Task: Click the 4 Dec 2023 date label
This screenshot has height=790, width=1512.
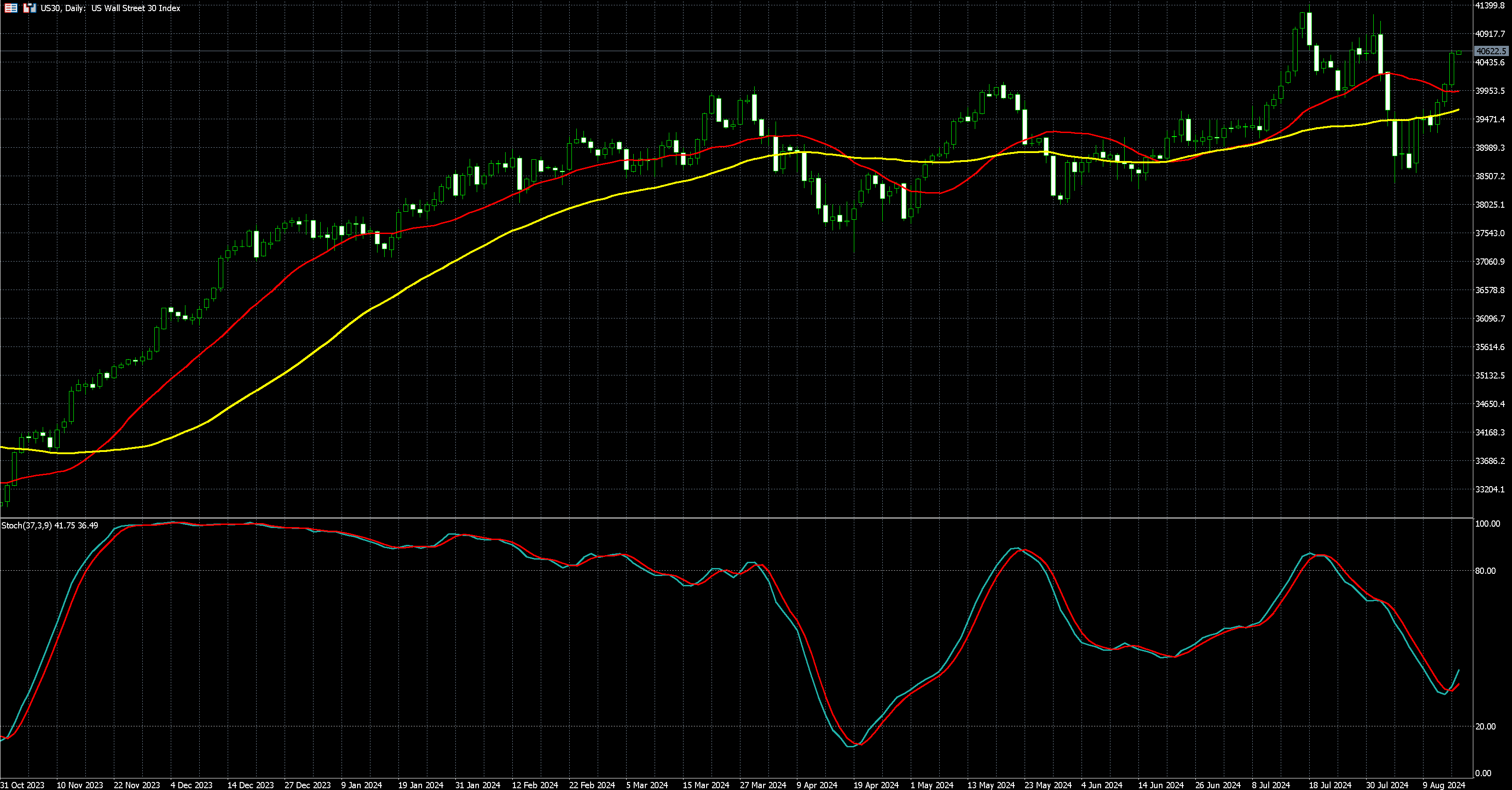Action: coord(191,785)
